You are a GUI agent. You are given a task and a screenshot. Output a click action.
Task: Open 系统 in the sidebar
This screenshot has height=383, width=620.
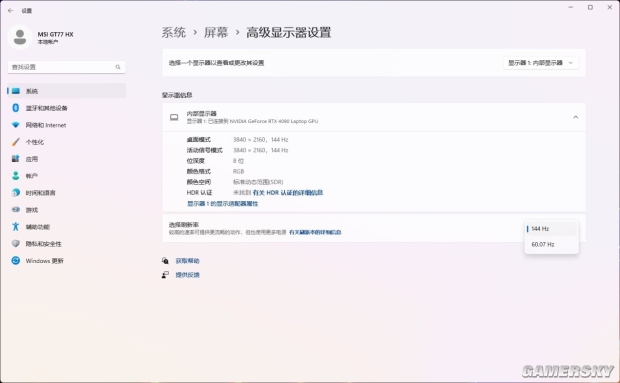click(x=66, y=91)
